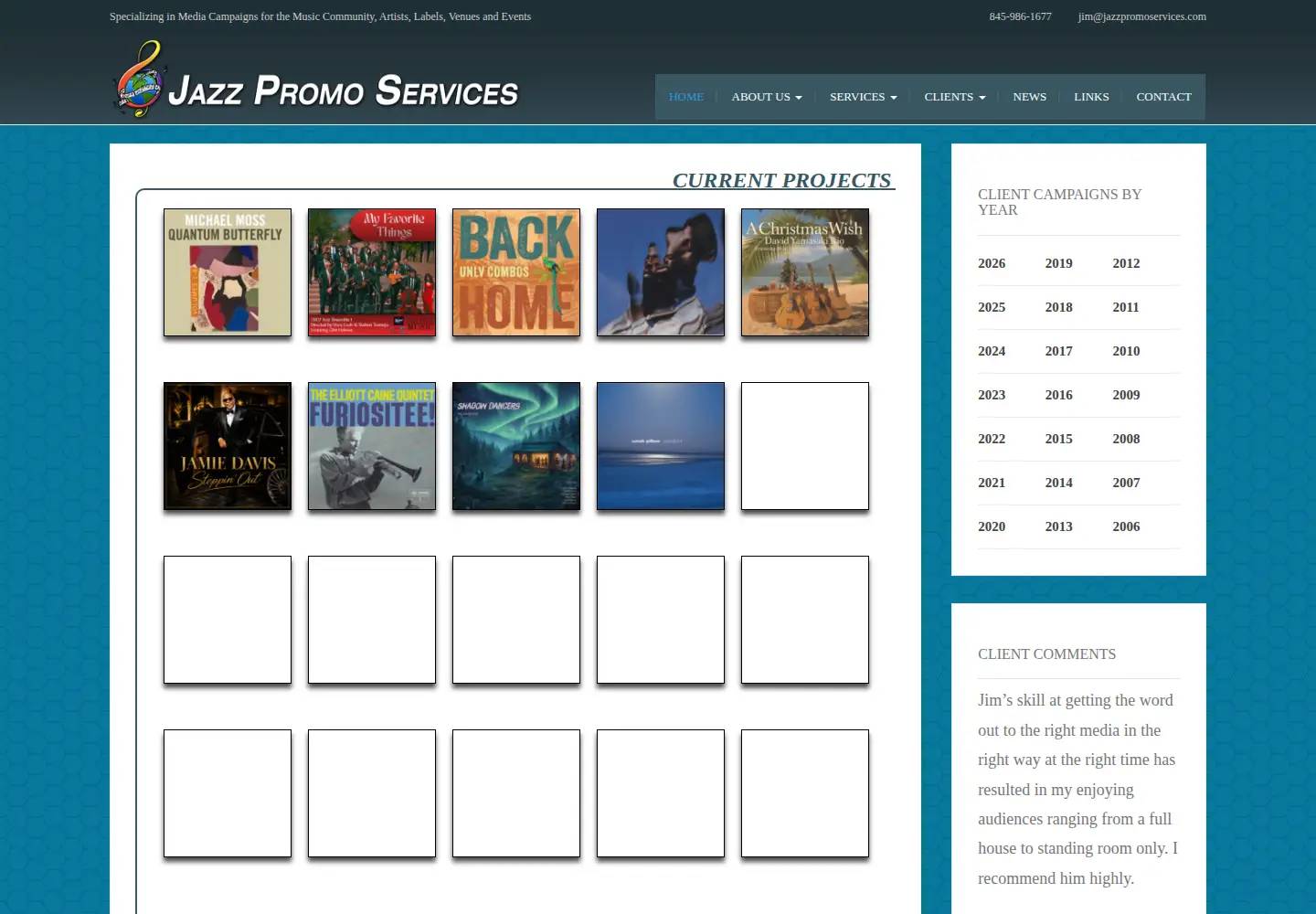The height and width of the screenshot is (914, 1316).
Task: Open Jamie Davis Steppin' Out album cover
Action: click(228, 446)
